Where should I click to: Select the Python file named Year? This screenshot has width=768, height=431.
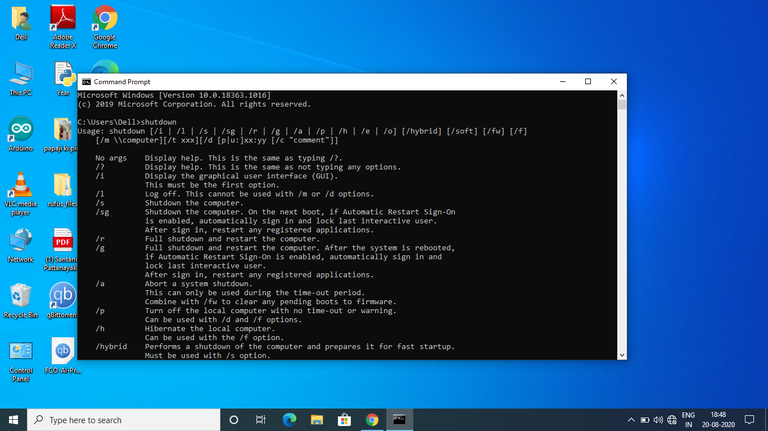[63, 79]
